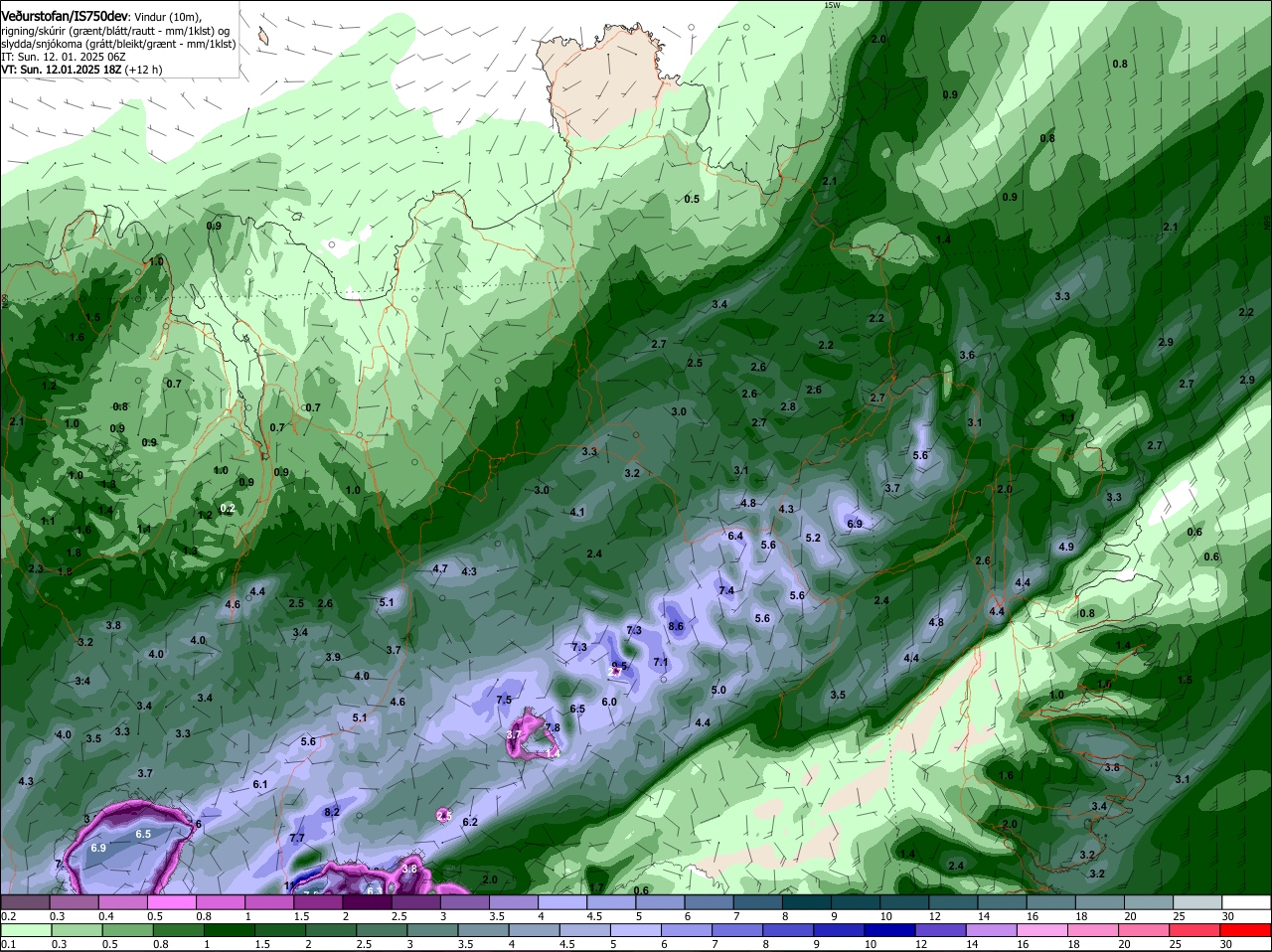Click the 0.1 label in the rain legend
1272x952 pixels.
(8, 944)
